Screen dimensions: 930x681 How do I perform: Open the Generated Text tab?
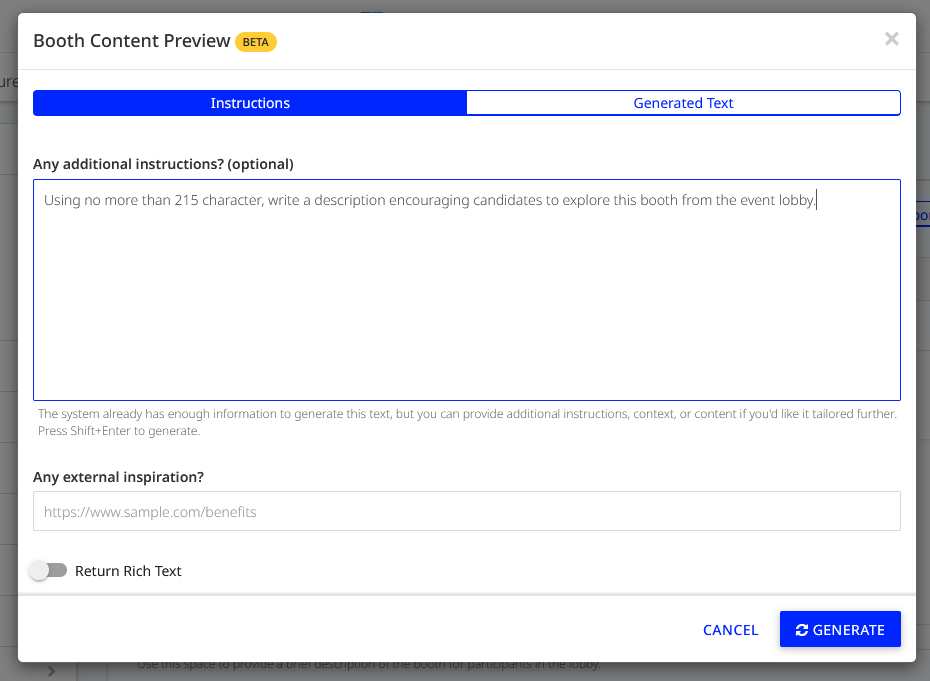tap(683, 103)
